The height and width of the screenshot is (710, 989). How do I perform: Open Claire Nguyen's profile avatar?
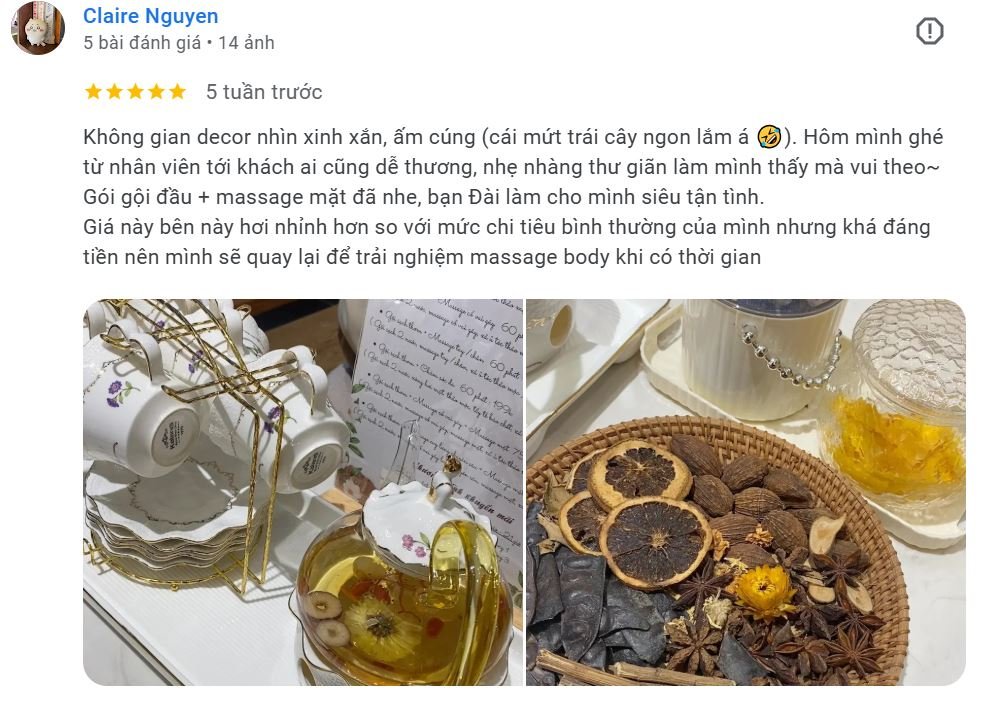(x=38, y=27)
